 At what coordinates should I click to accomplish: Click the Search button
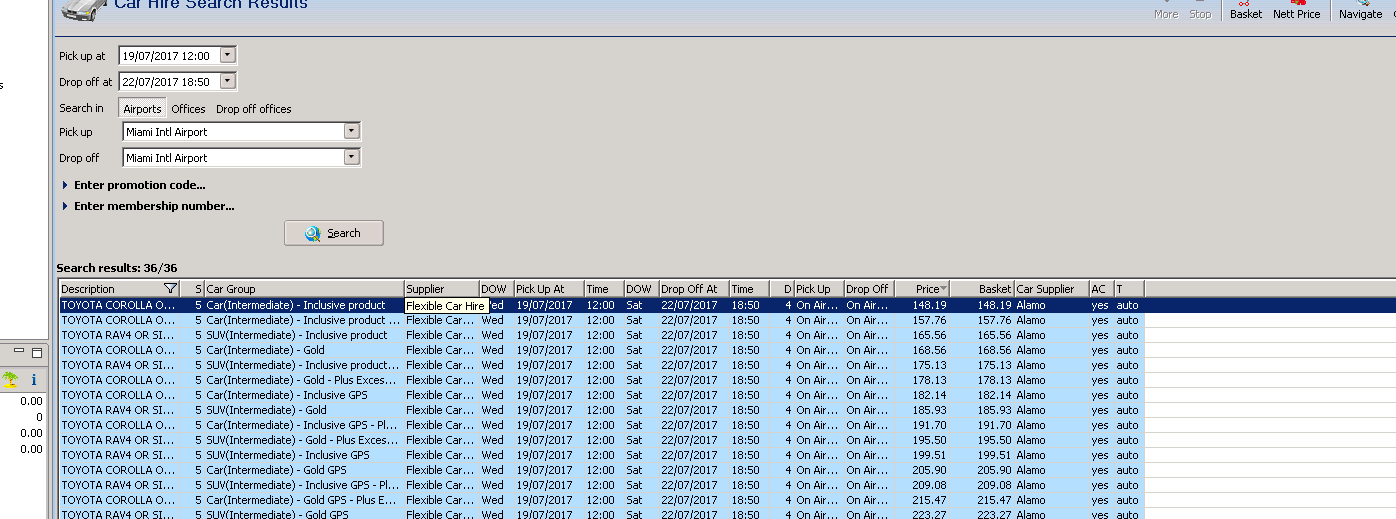pos(334,233)
